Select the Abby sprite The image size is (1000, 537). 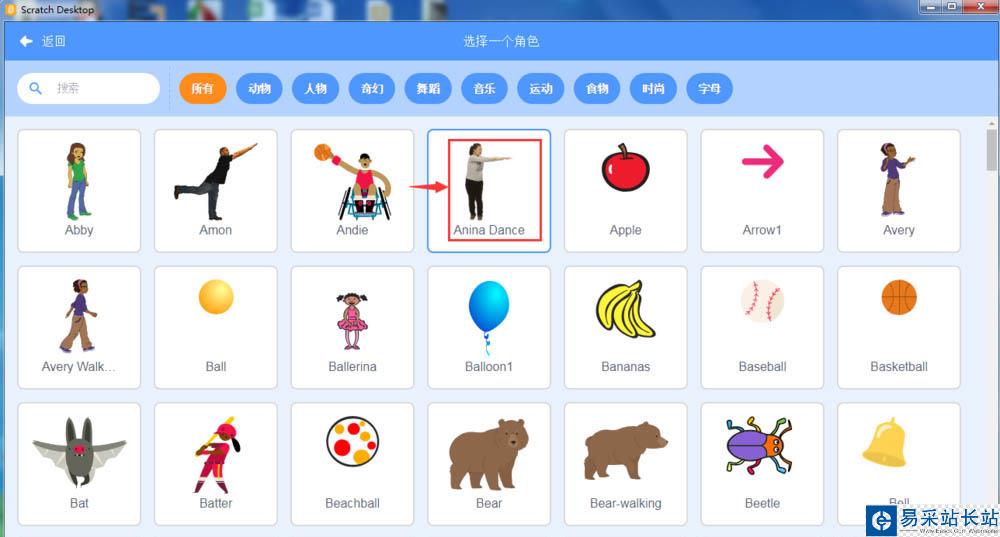[79, 191]
